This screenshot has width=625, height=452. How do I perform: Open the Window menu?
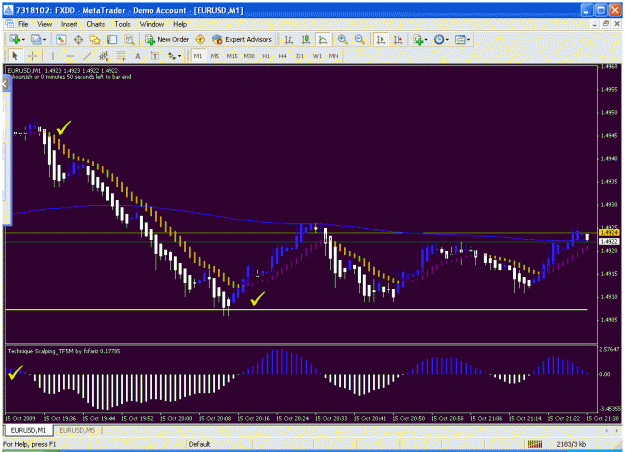point(151,24)
